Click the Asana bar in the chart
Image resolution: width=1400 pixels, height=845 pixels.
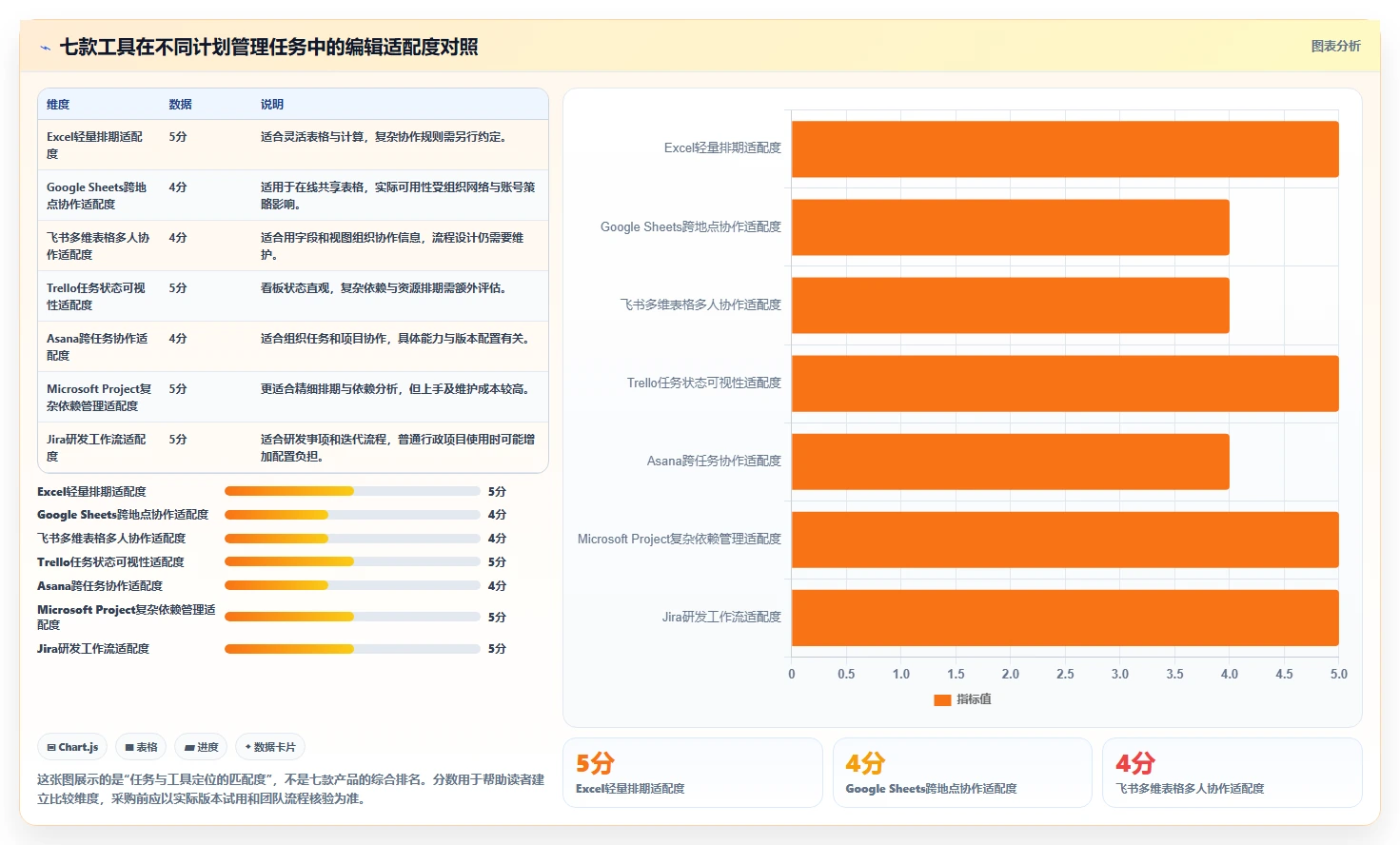click(x=1011, y=462)
